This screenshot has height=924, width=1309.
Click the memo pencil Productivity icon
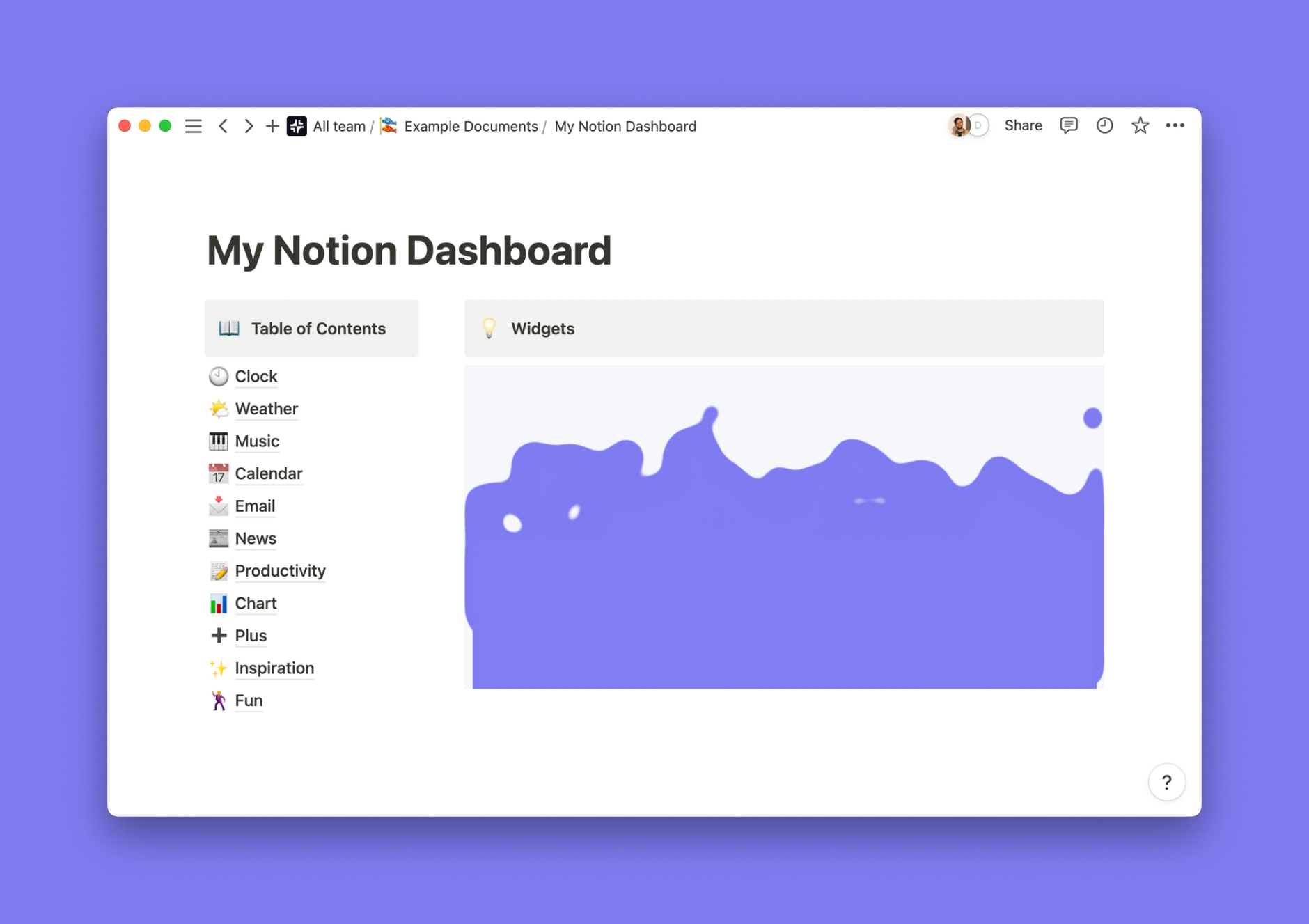(219, 571)
